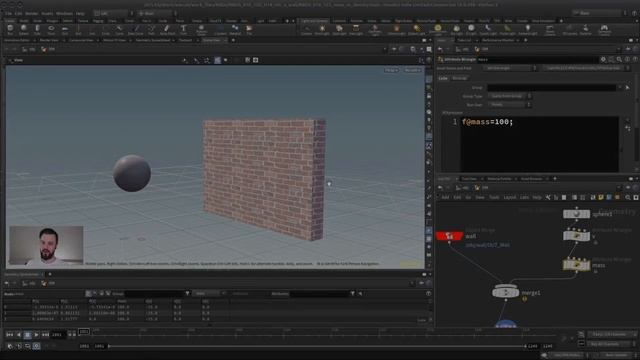Image resolution: width=640 pixels, height=360 pixels.
Task: Create a Spot Light from shelf
Action: 339,29
